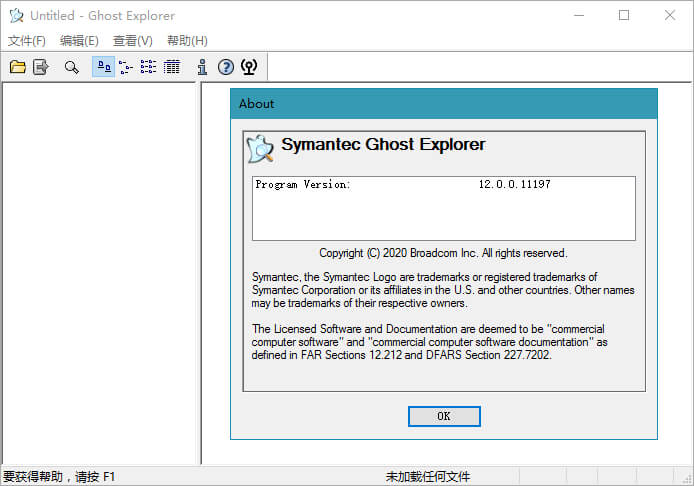Open the 文件(F) menu

pyautogui.click(x=27, y=41)
